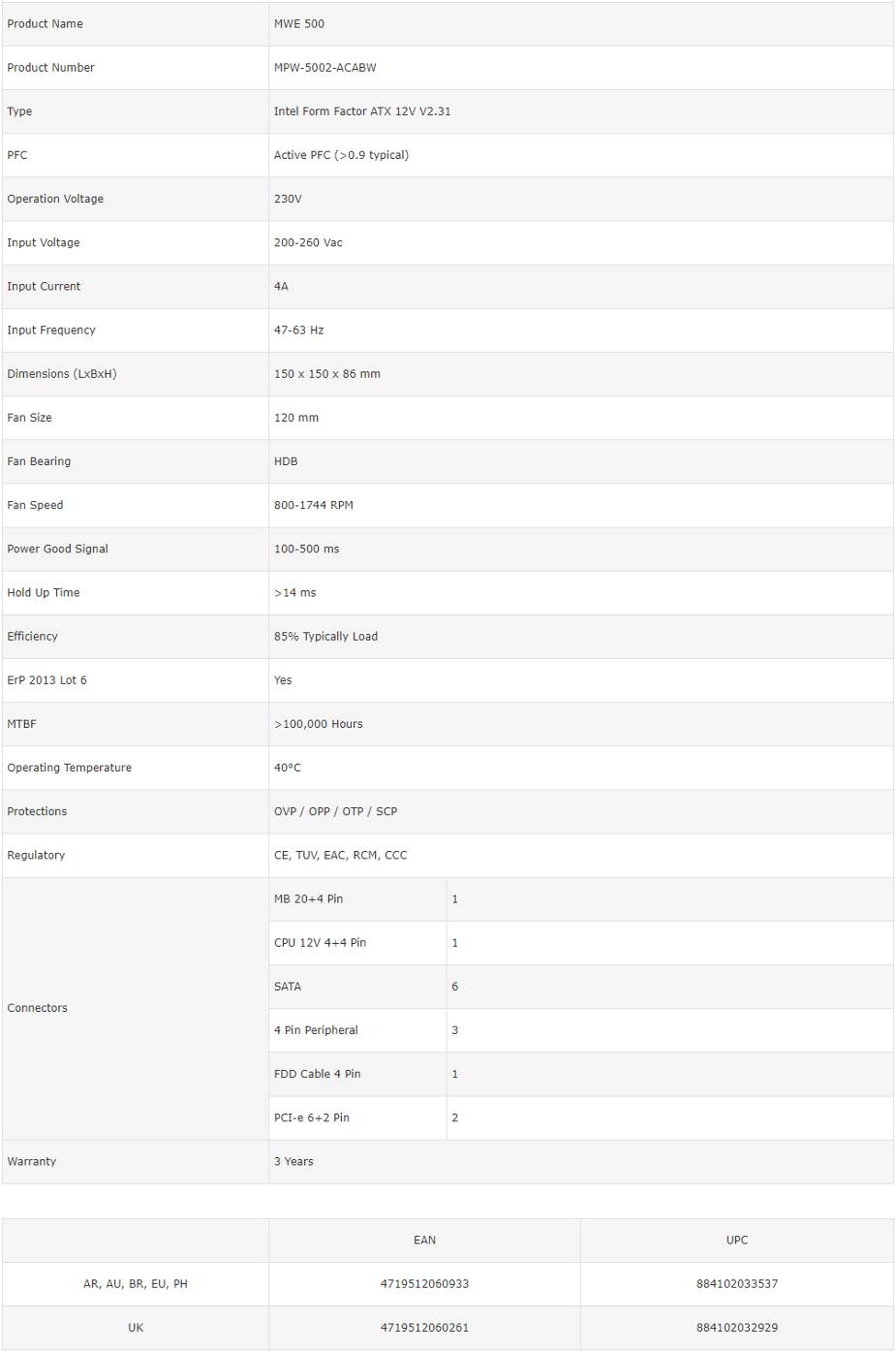Select the UK UPC code 884102032929
The height and width of the screenshot is (1352, 896).
coord(737,1328)
